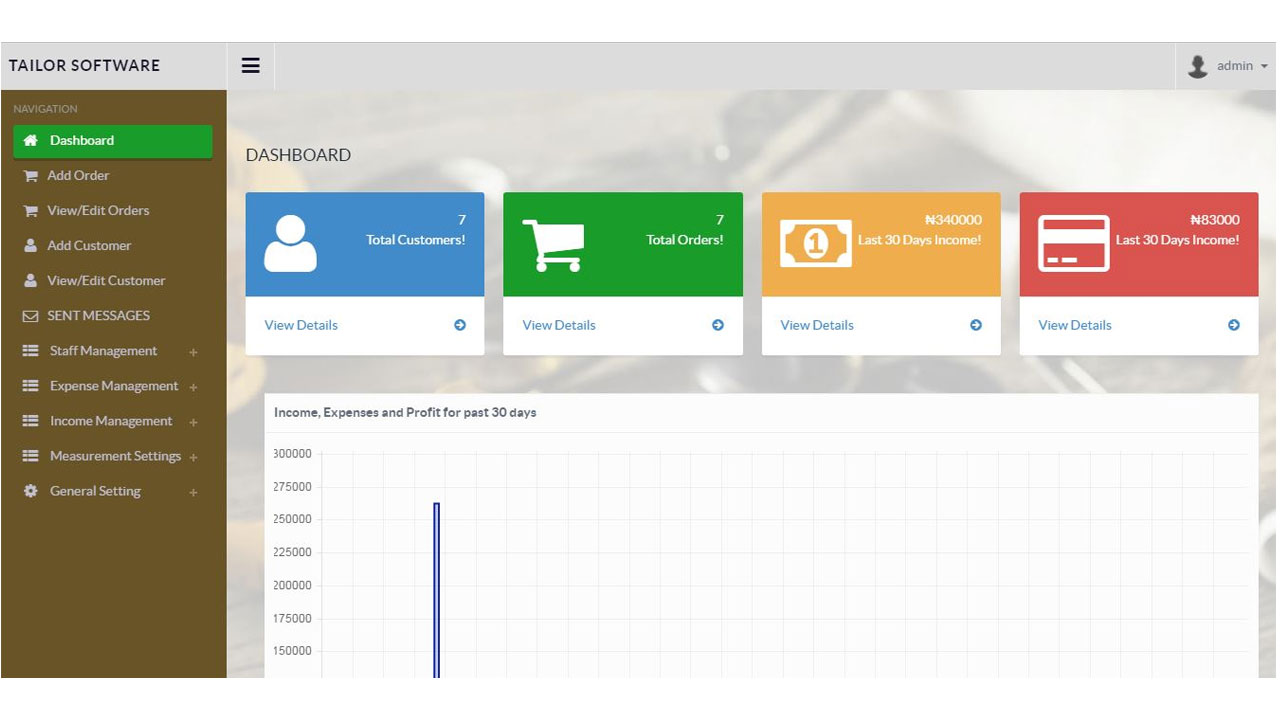Click arrow icon under the red income card

(x=1234, y=325)
